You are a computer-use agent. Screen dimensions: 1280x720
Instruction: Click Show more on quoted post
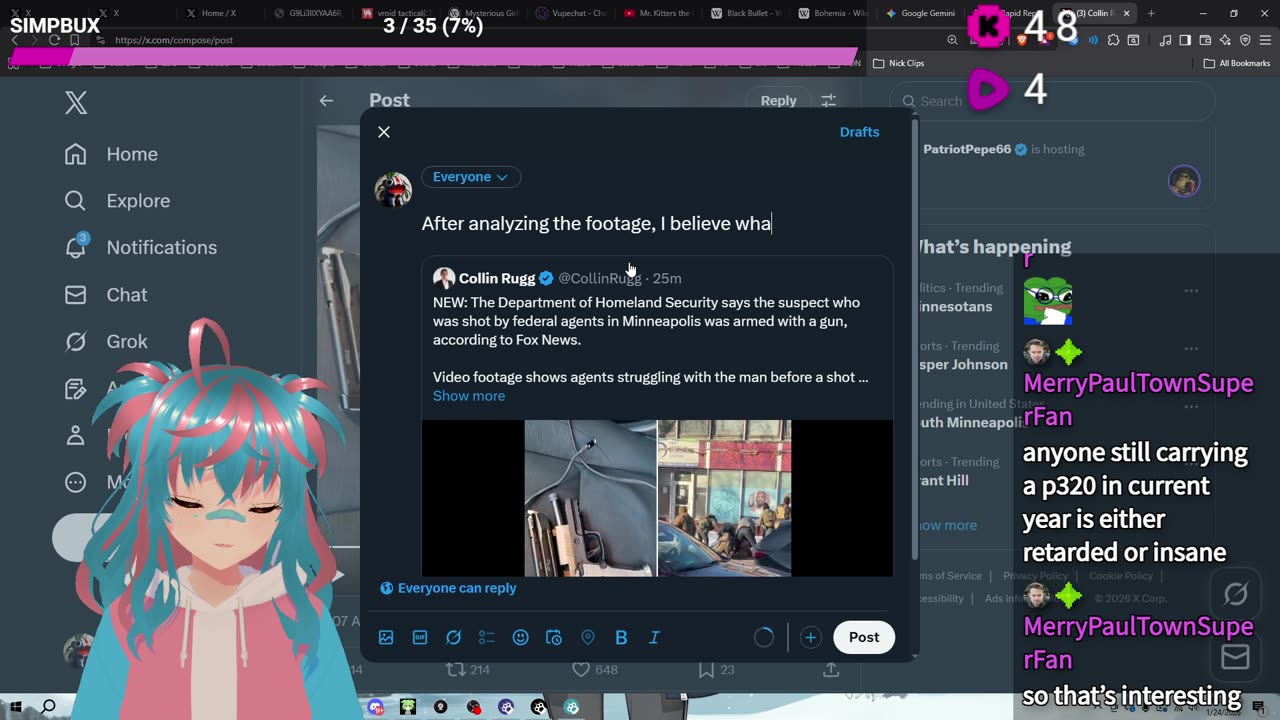[x=469, y=396]
